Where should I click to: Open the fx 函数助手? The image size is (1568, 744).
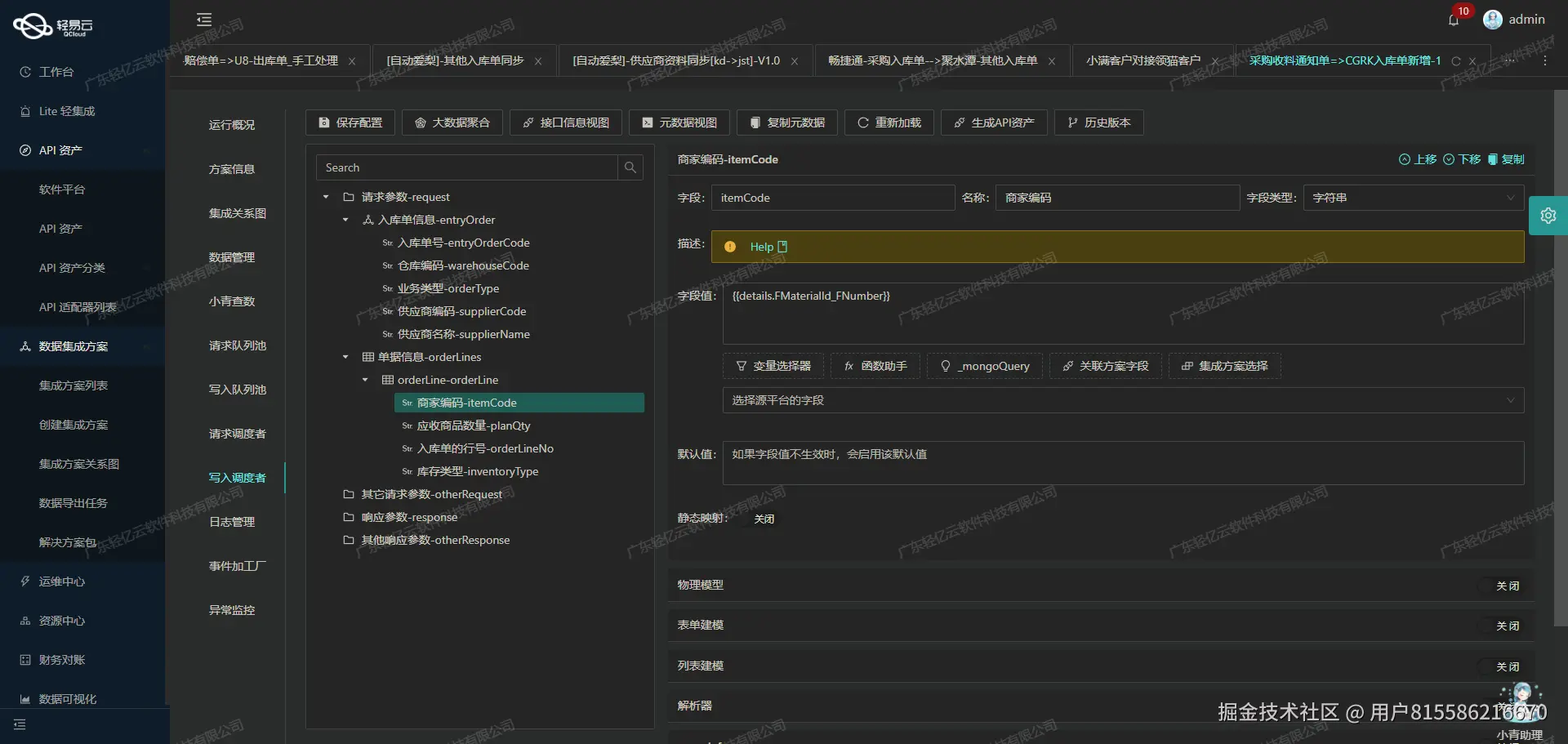pyautogui.click(x=874, y=366)
